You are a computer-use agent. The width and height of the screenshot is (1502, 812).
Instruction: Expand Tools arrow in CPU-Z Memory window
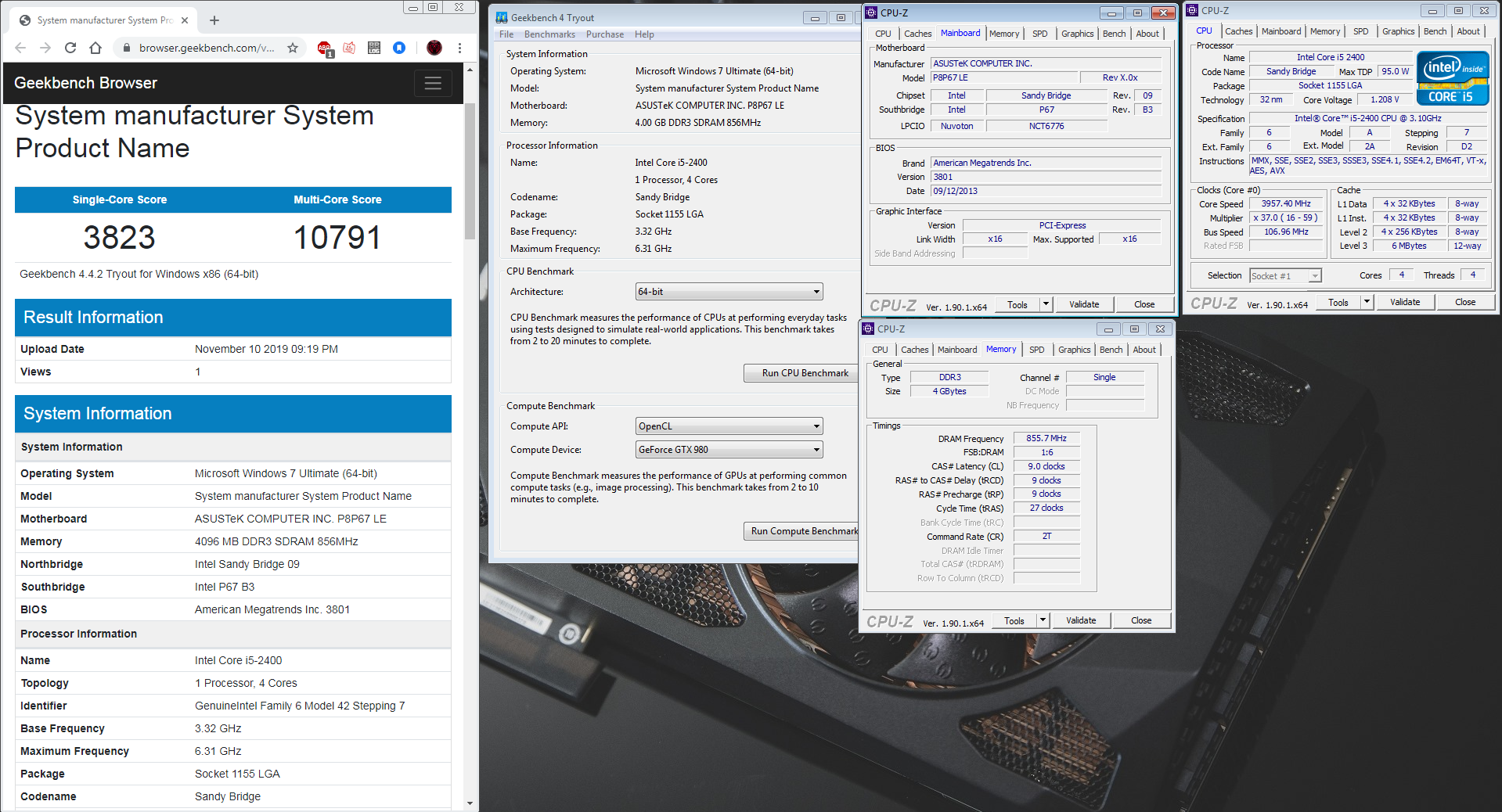(1043, 620)
